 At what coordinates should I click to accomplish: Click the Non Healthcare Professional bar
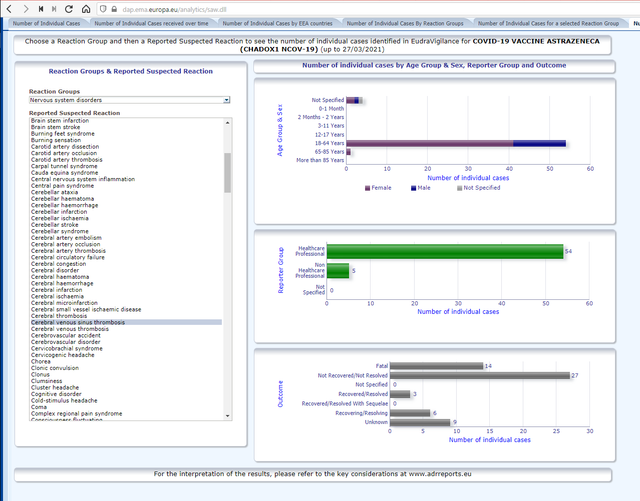(x=338, y=271)
